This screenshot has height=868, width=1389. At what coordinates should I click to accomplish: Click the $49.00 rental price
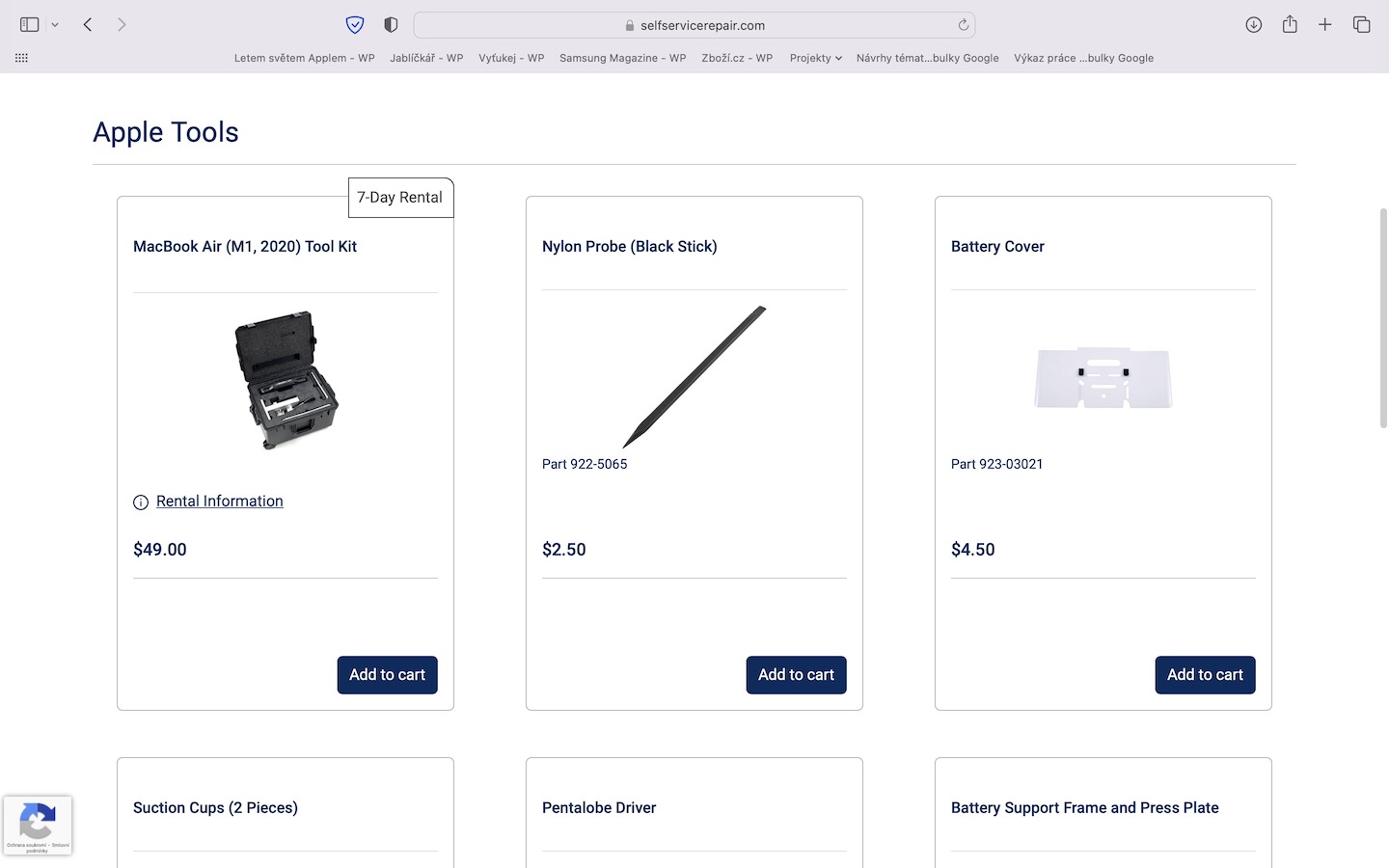[x=160, y=550]
